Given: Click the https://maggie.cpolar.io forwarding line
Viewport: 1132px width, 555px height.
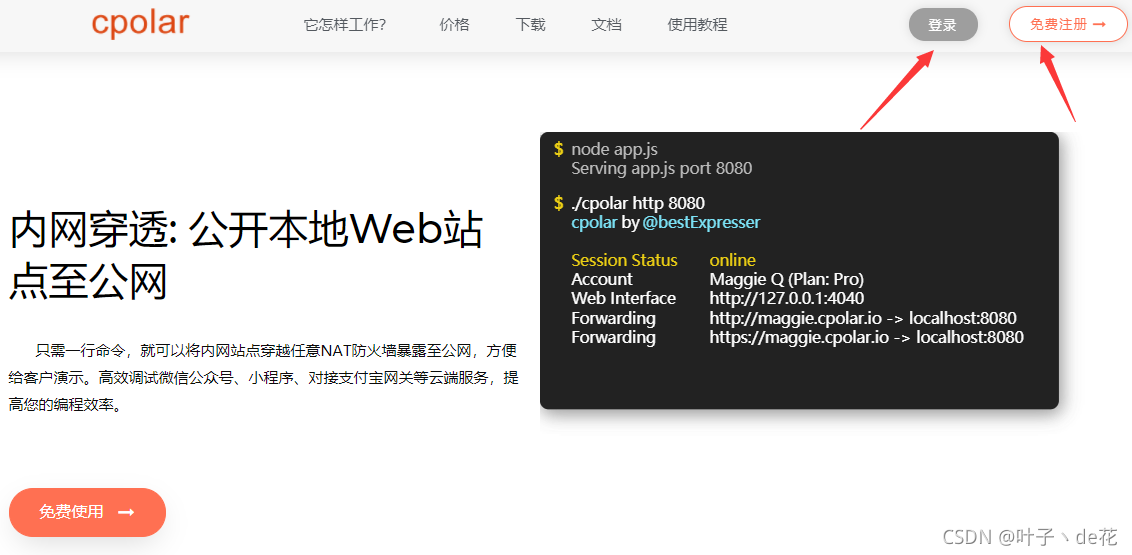Looking at the screenshot, I should 866,337.
